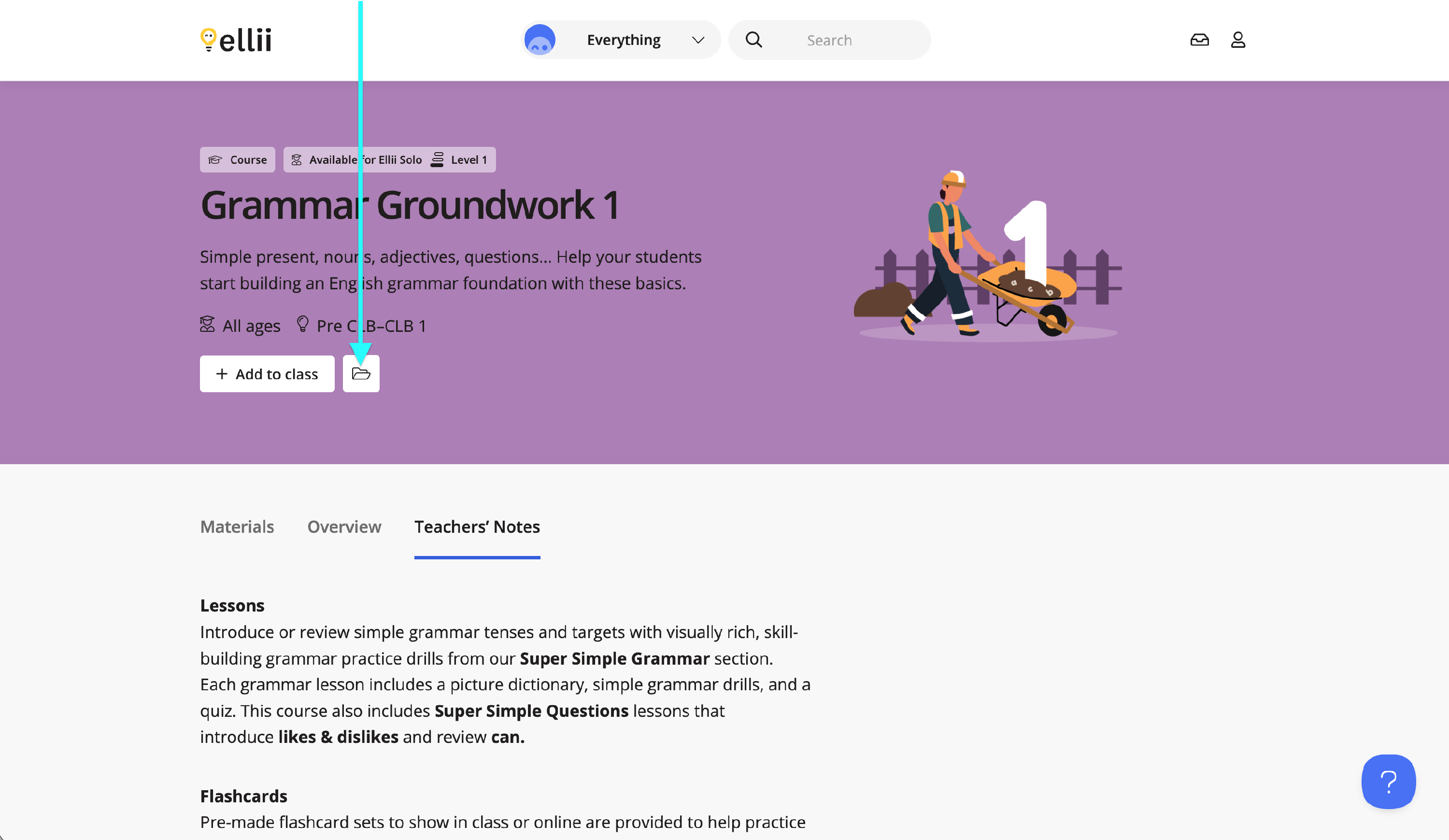Switch to the Materials tab

point(237,527)
